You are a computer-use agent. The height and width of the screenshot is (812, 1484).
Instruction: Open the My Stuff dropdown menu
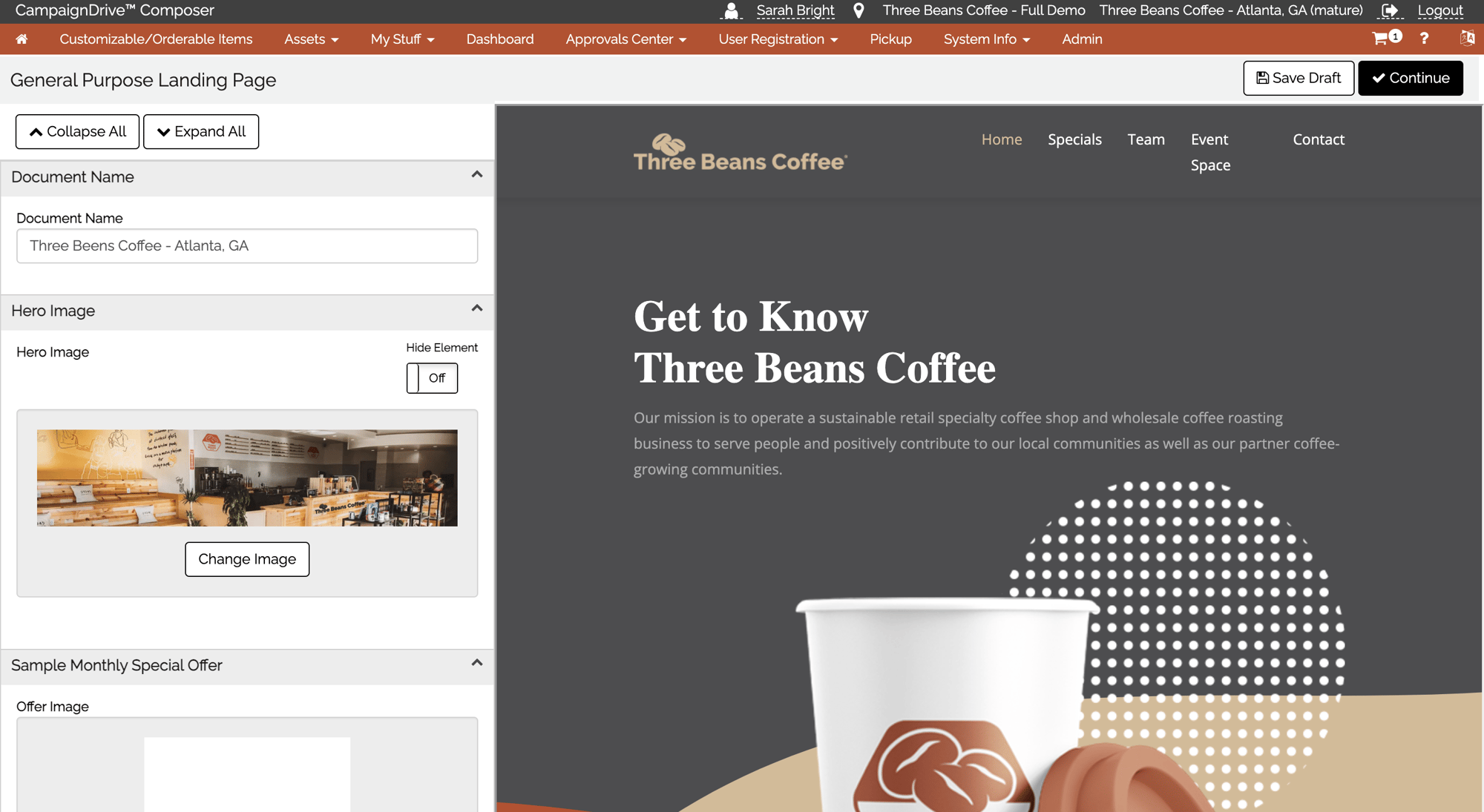402,39
